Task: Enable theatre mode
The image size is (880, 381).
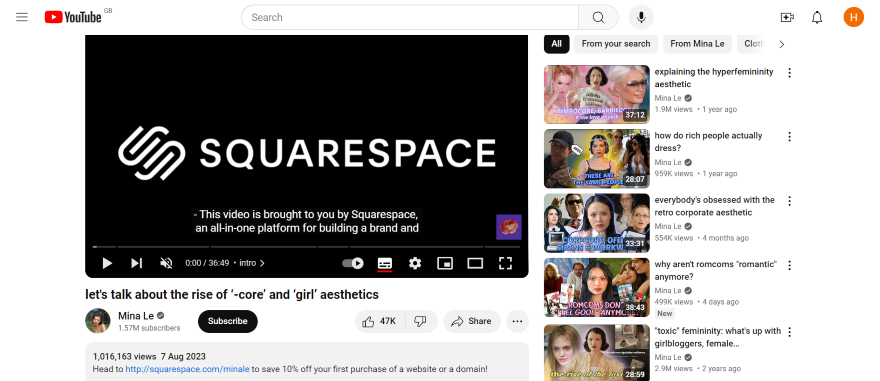Action: [x=475, y=263]
